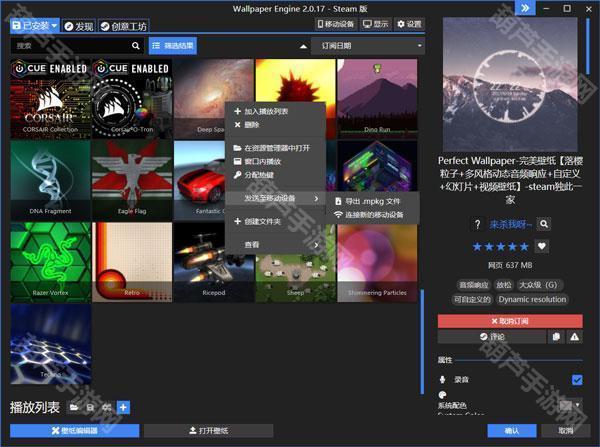
Task: Open the 已安装 installed tab dropdown
Action: click(x=34, y=26)
